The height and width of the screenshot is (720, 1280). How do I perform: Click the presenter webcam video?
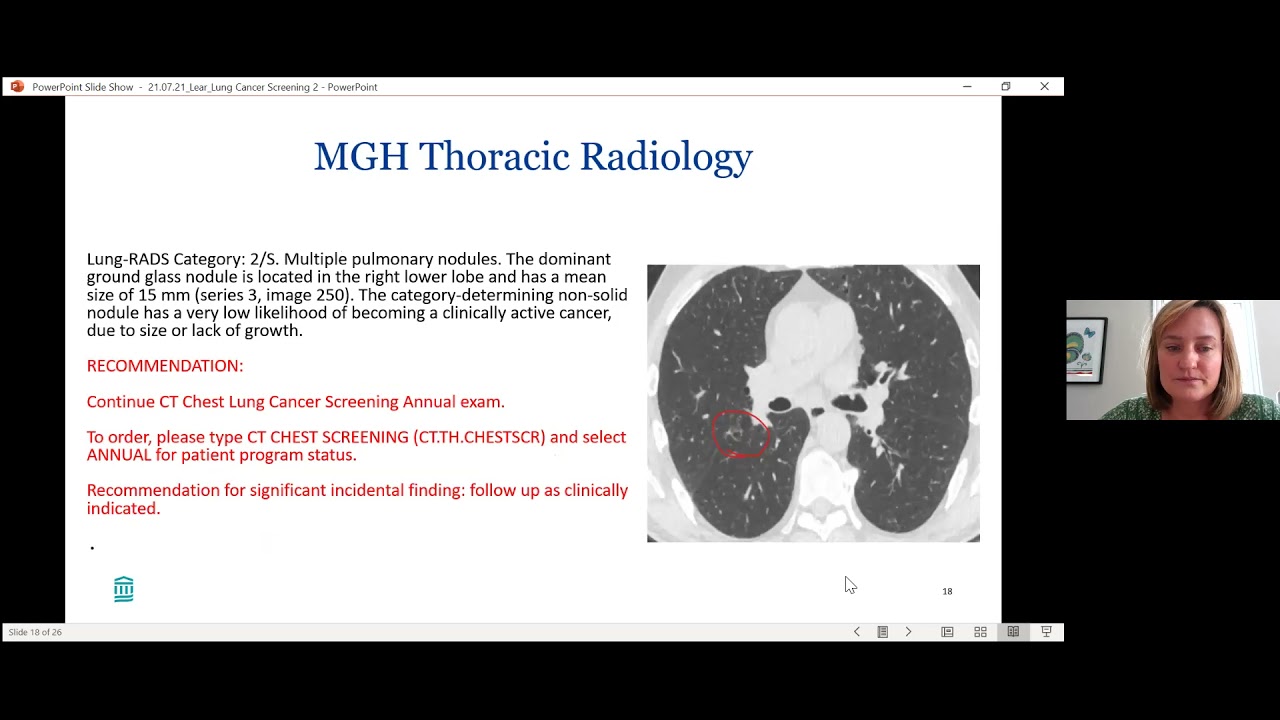pos(1172,360)
